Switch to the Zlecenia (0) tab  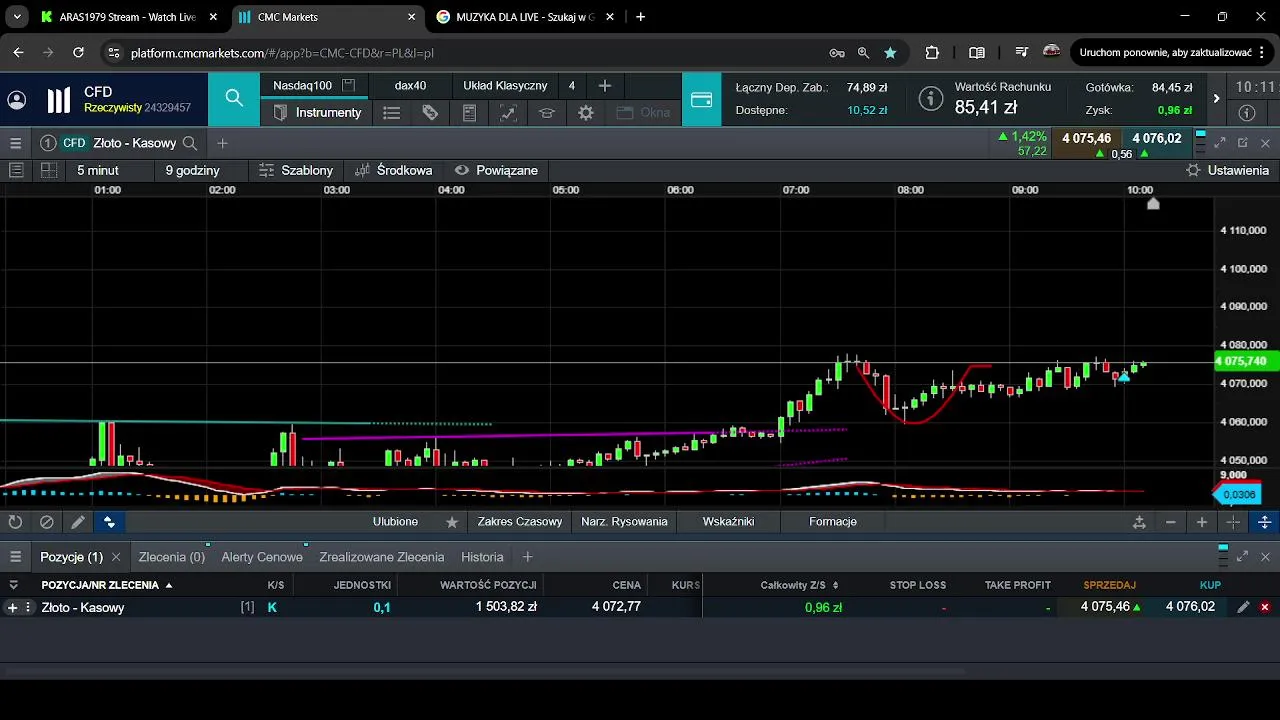click(172, 557)
